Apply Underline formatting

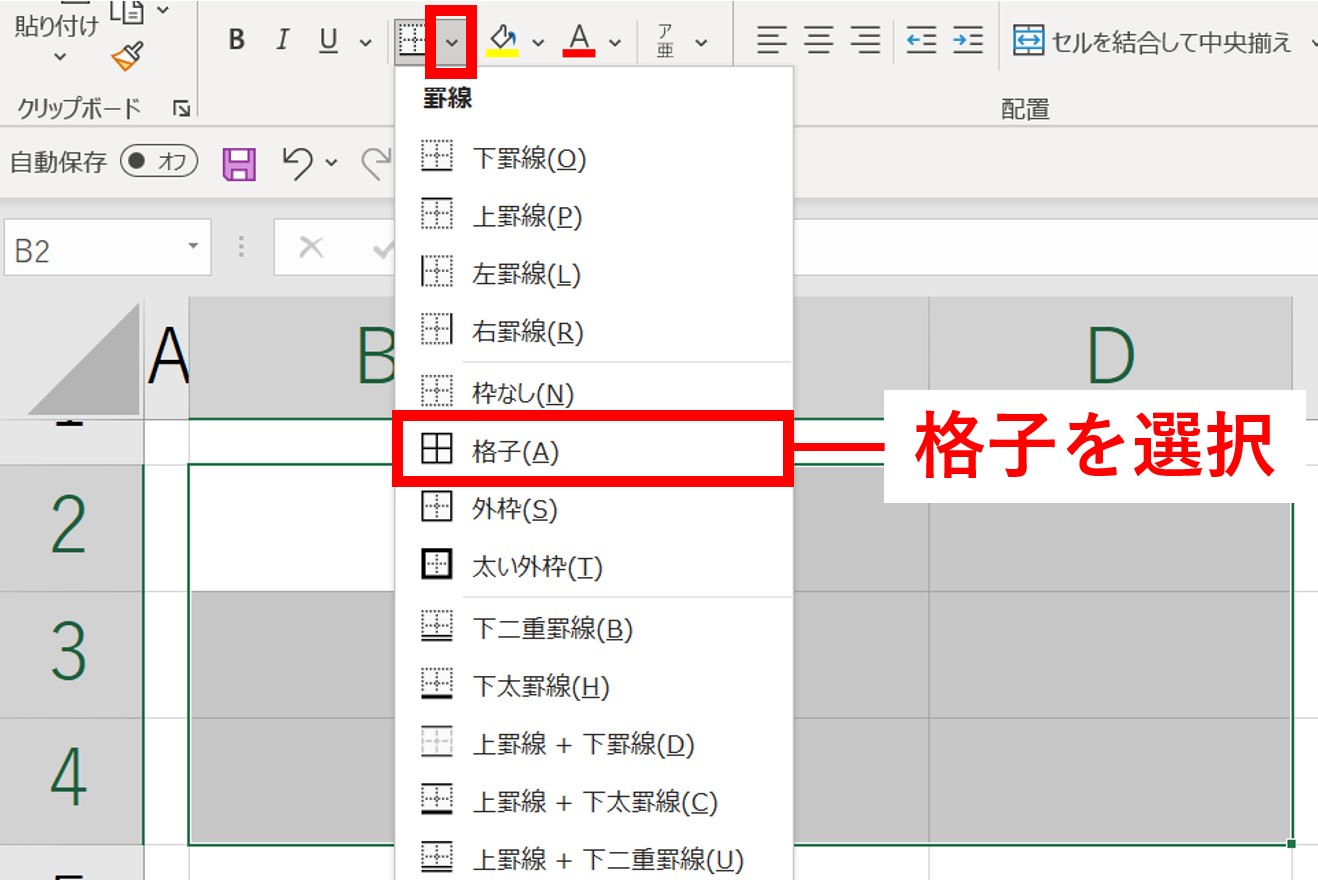pyautogui.click(x=329, y=40)
